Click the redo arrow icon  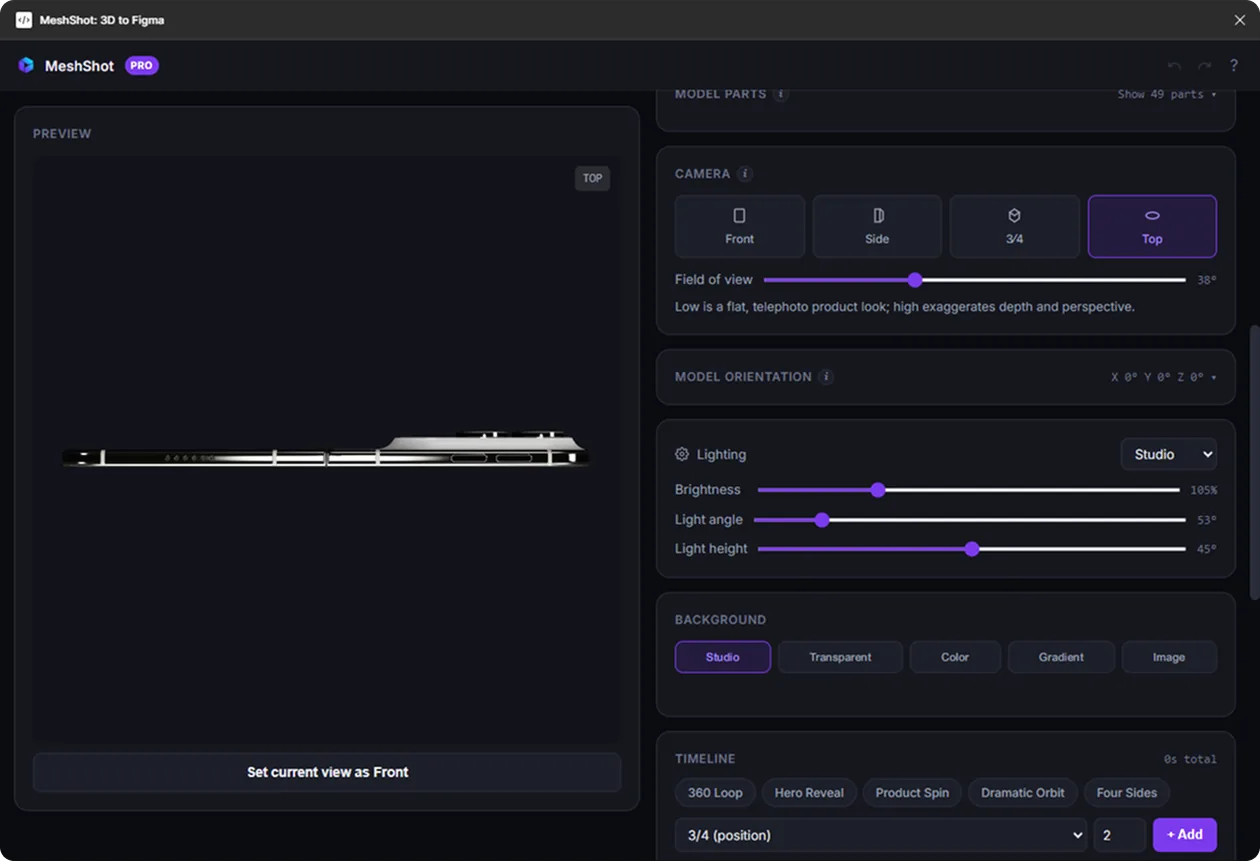click(x=1204, y=66)
